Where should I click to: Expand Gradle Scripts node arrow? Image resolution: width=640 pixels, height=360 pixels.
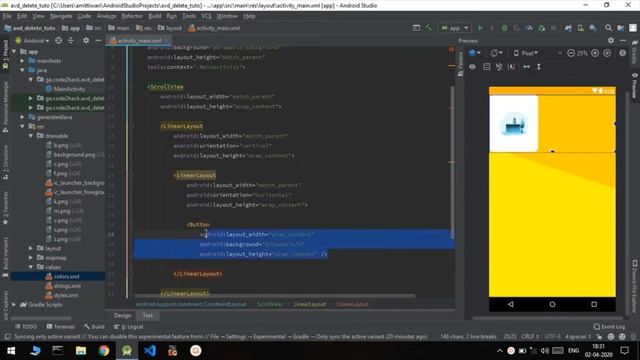[x=14, y=304]
